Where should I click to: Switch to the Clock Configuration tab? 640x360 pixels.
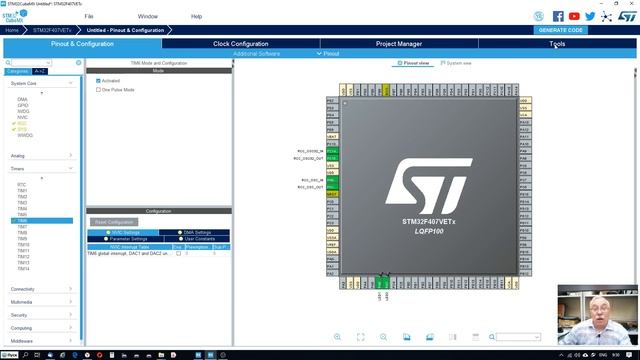(x=240, y=44)
